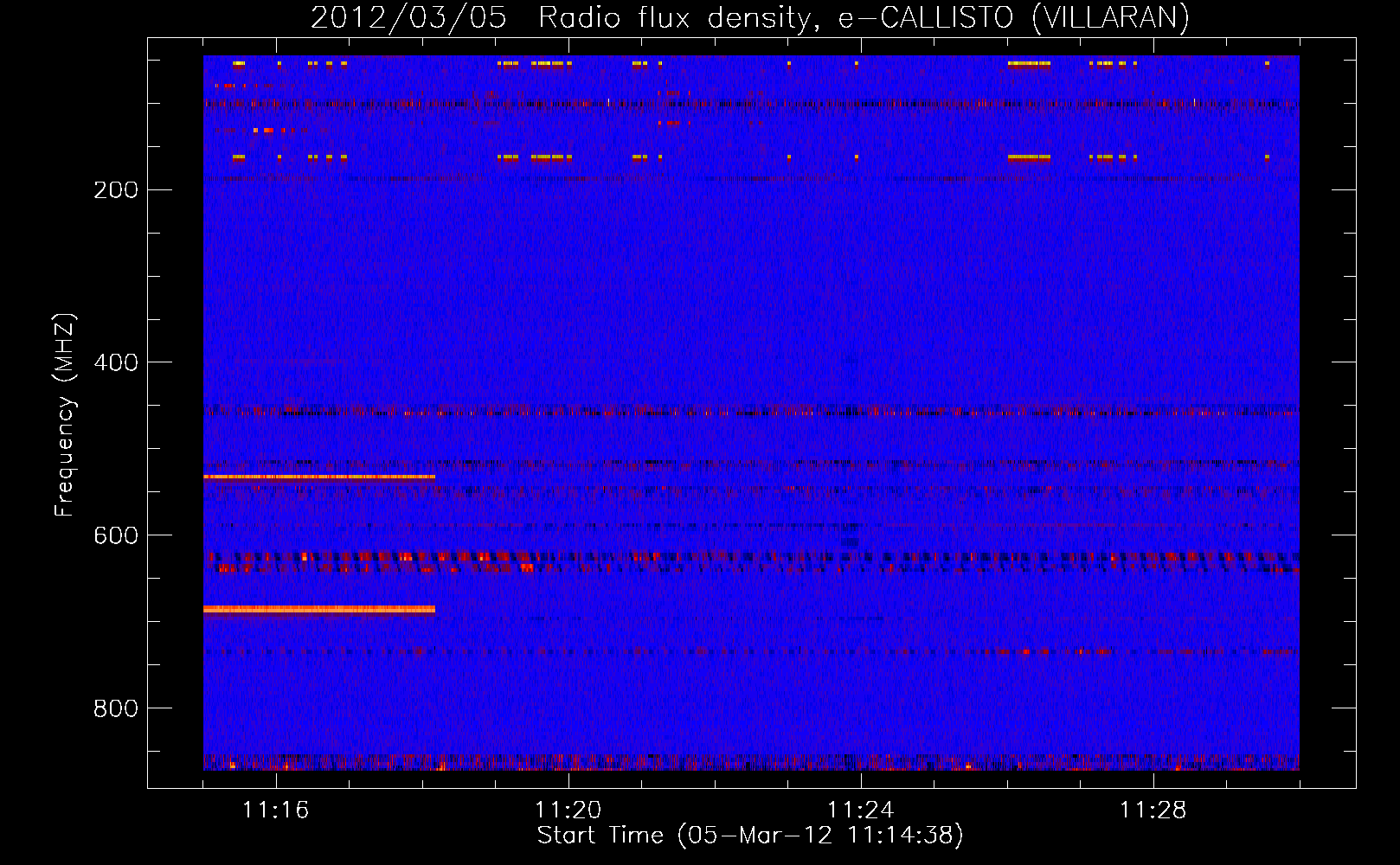The width and height of the screenshot is (1400, 865).
Task: Click the bright orange emission band near 690 MHz
Action: click(319, 609)
